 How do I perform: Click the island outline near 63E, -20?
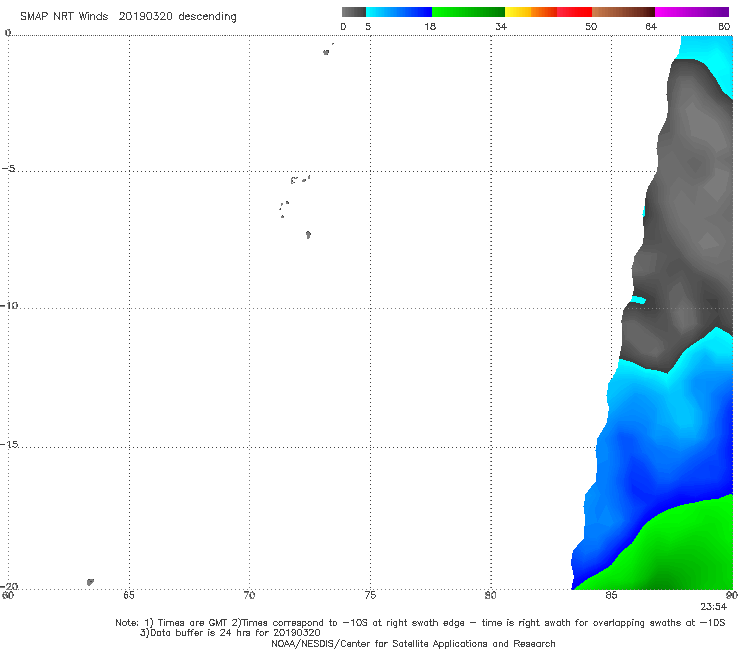pyautogui.click(x=90, y=582)
